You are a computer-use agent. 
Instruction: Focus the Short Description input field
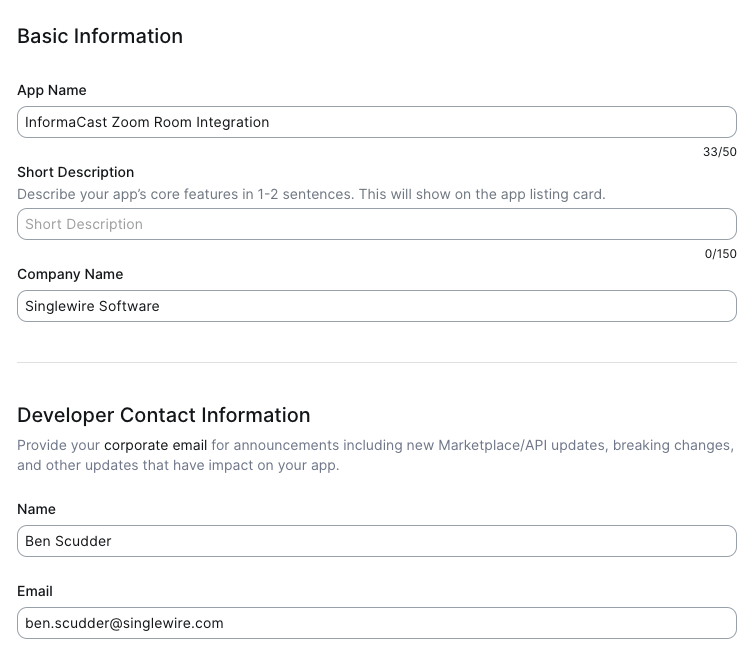[x=376, y=224]
